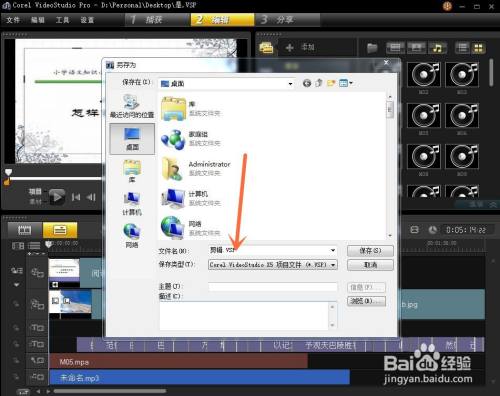Click the previous frame playback button

pos(91,197)
